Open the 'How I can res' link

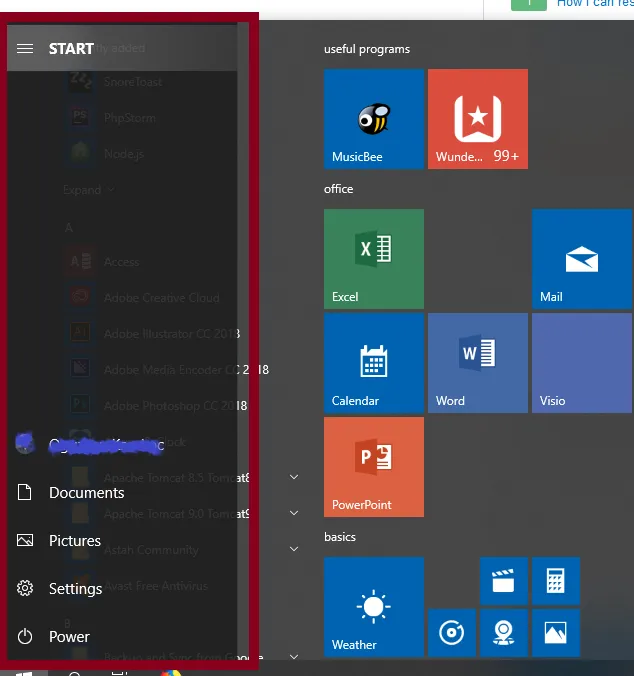[x=595, y=3]
